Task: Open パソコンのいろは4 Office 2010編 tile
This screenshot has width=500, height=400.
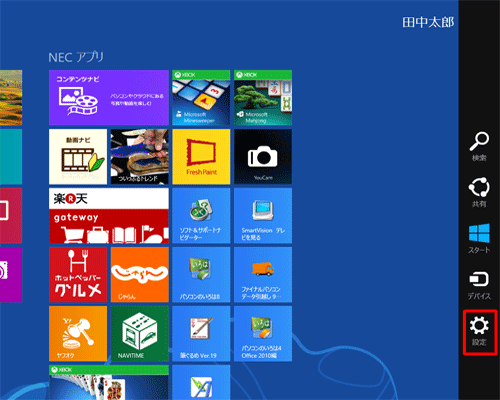Action: click(263, 334)
